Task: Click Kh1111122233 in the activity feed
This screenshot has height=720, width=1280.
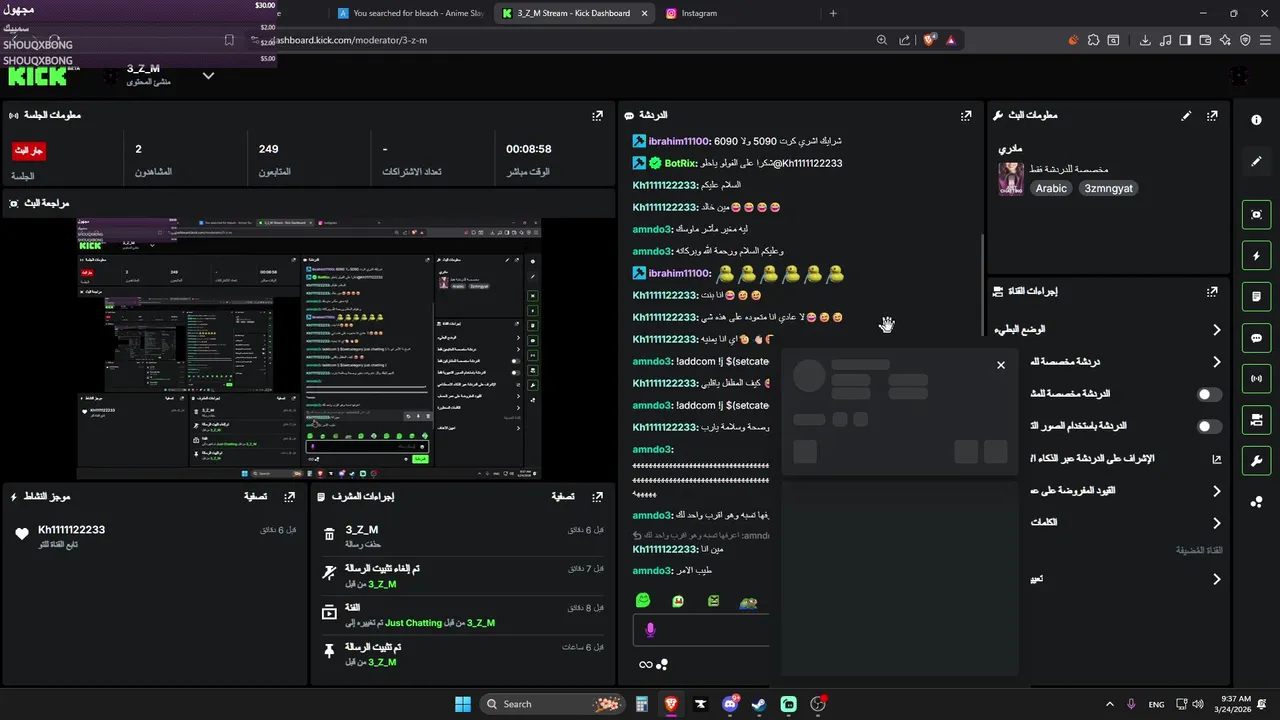Action: point(71,530)
